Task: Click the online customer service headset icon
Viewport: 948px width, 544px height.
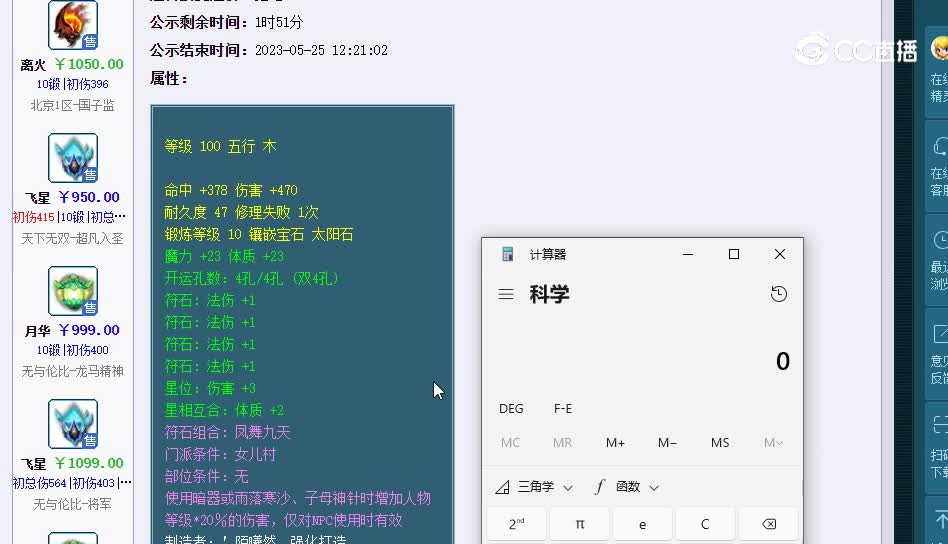Action: 941,146
